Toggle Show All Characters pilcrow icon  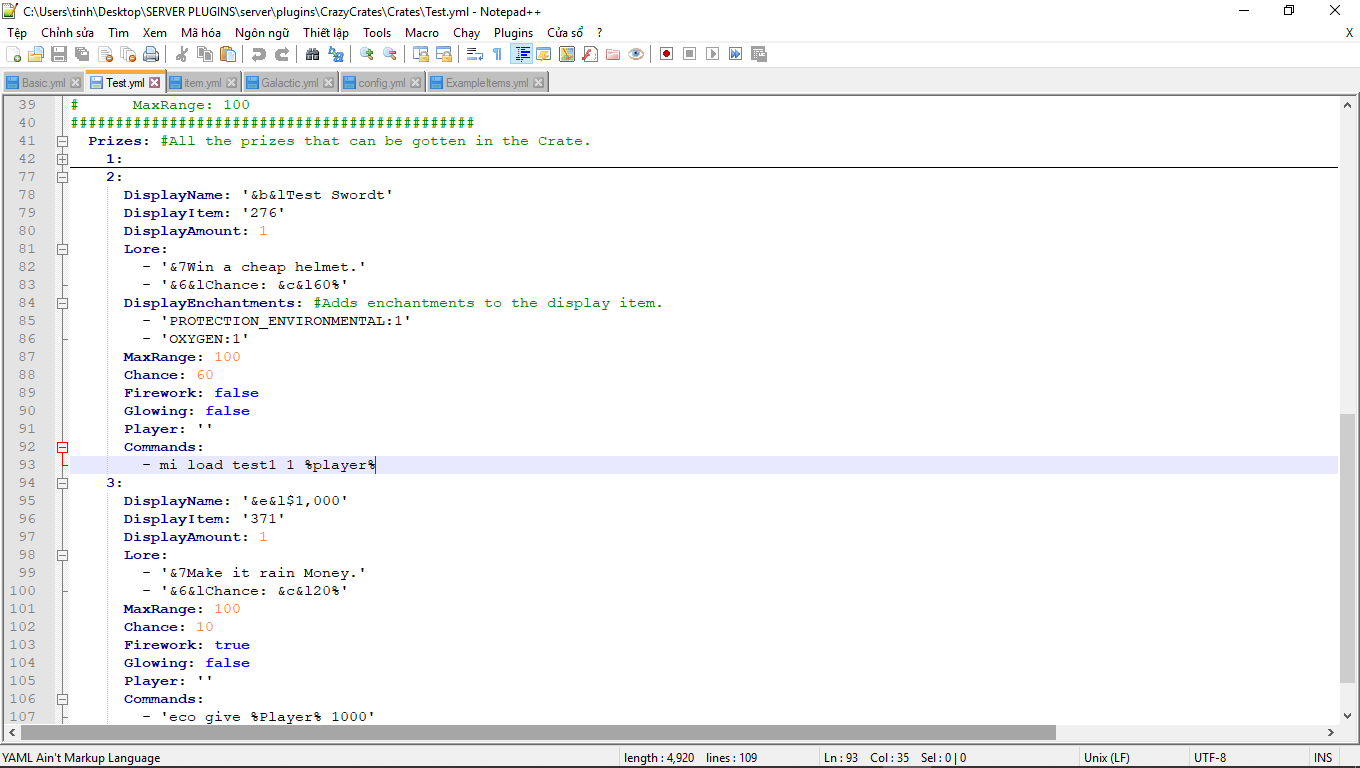pyautogui.click(x=497, y=54)
